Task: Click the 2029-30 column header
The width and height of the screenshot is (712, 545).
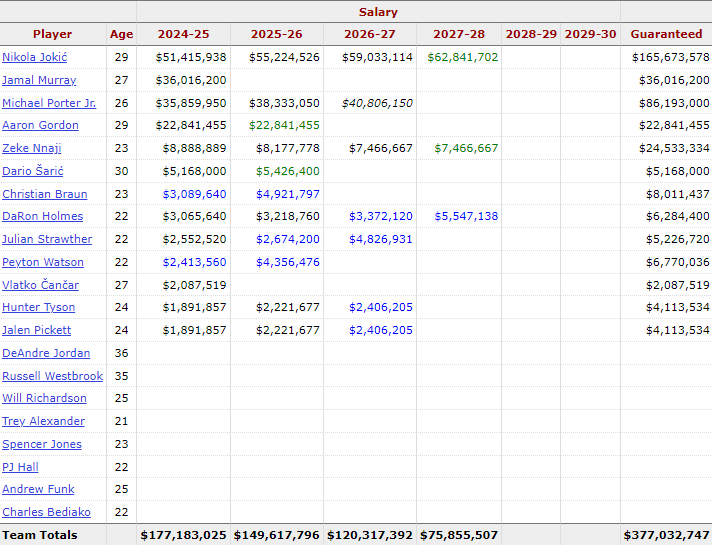Action: (590, 34)
